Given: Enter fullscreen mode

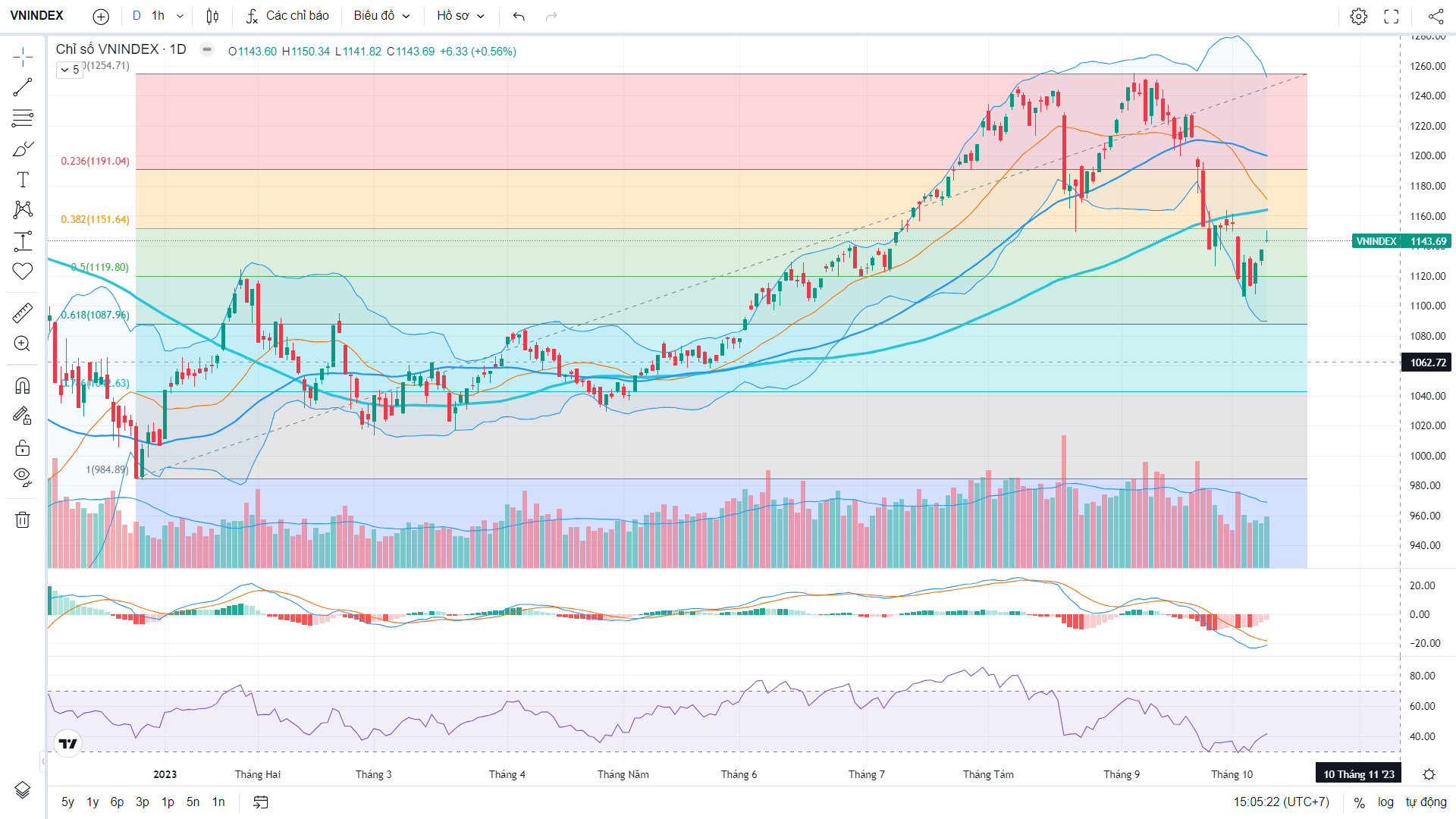Looking at the screenshot, I should (x=1392, y=16).
